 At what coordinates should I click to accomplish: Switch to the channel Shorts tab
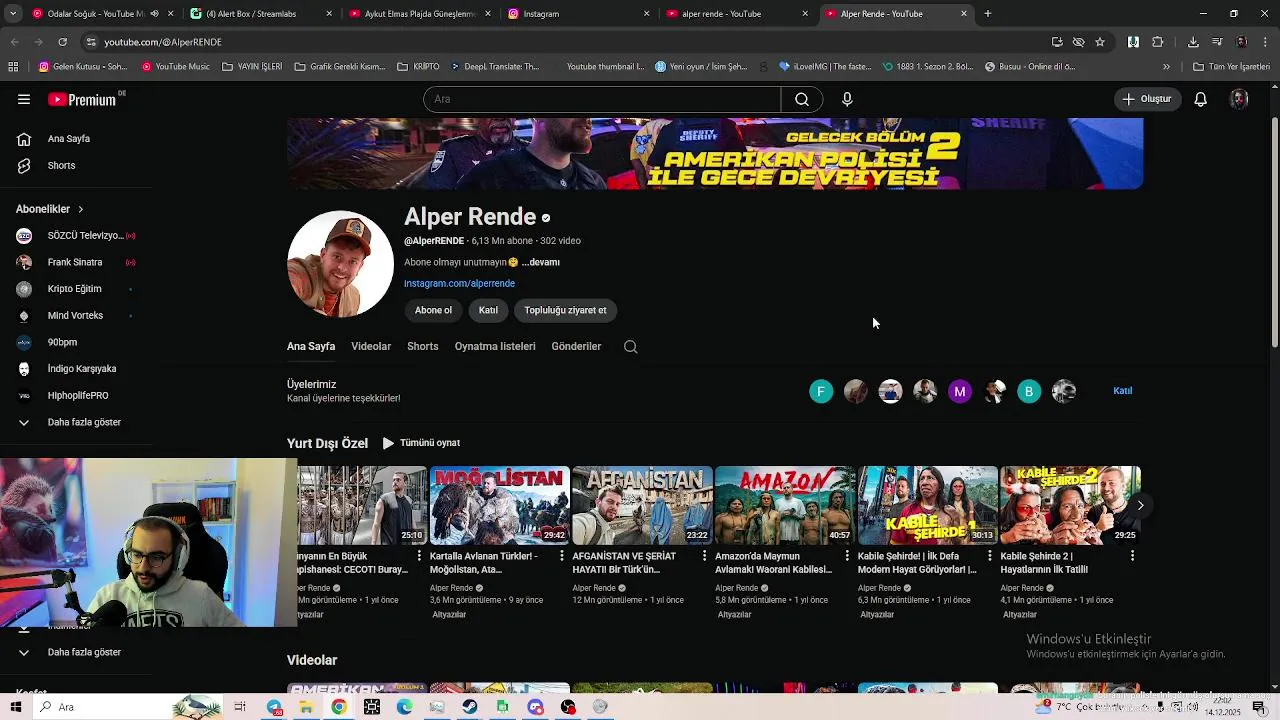pyautogui.click(x=422, y=346)
